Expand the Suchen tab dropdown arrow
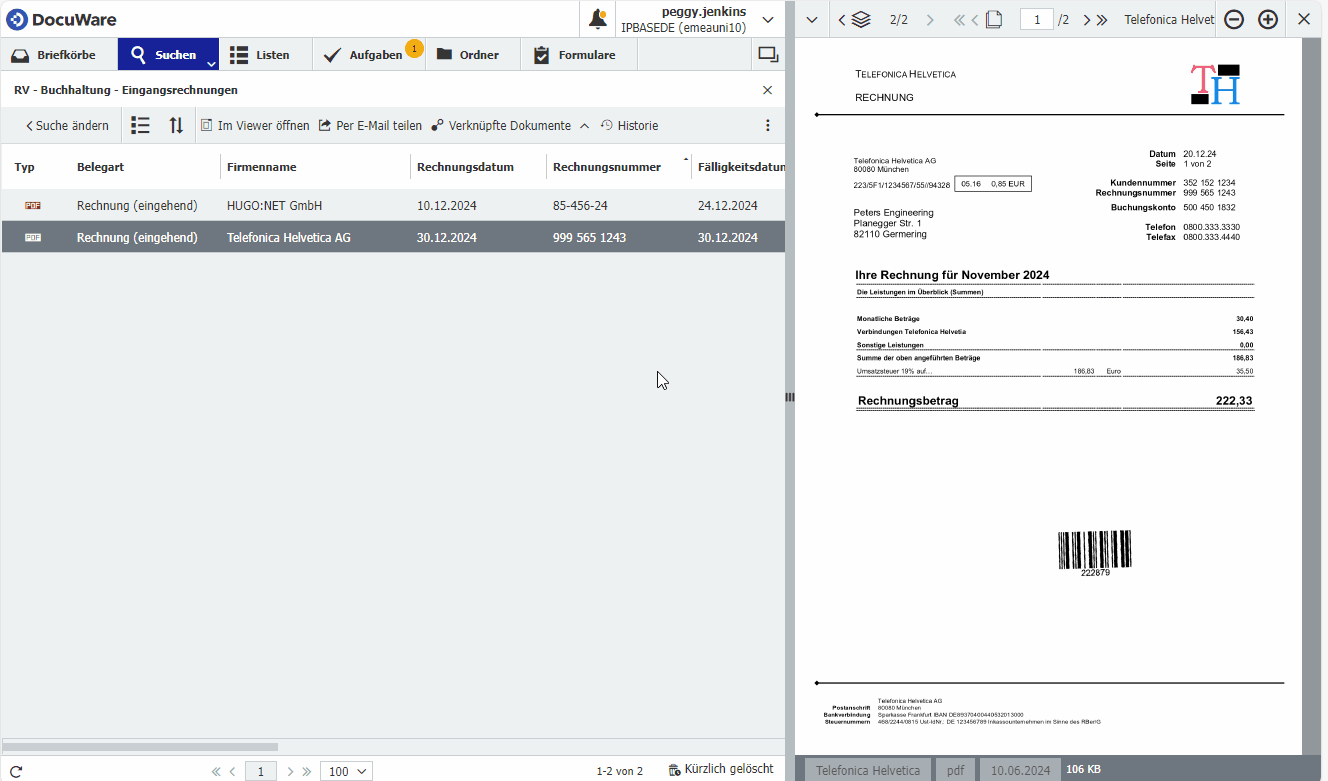 (211, 63)
